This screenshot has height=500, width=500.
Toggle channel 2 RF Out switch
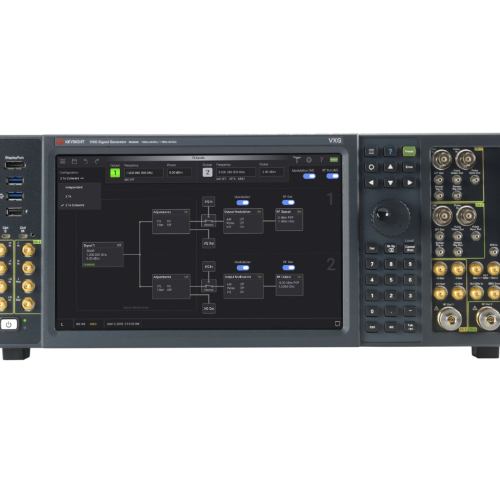coord(288,267)
